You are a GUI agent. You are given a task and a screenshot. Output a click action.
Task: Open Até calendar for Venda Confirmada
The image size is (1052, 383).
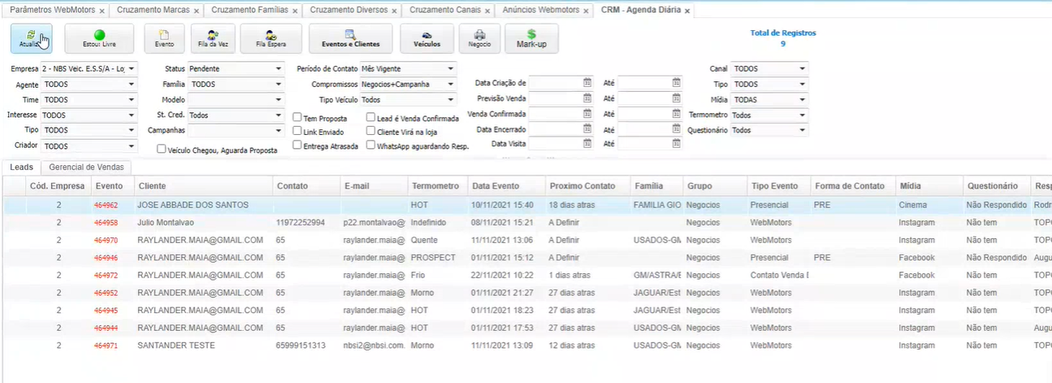tap(676, 113)
